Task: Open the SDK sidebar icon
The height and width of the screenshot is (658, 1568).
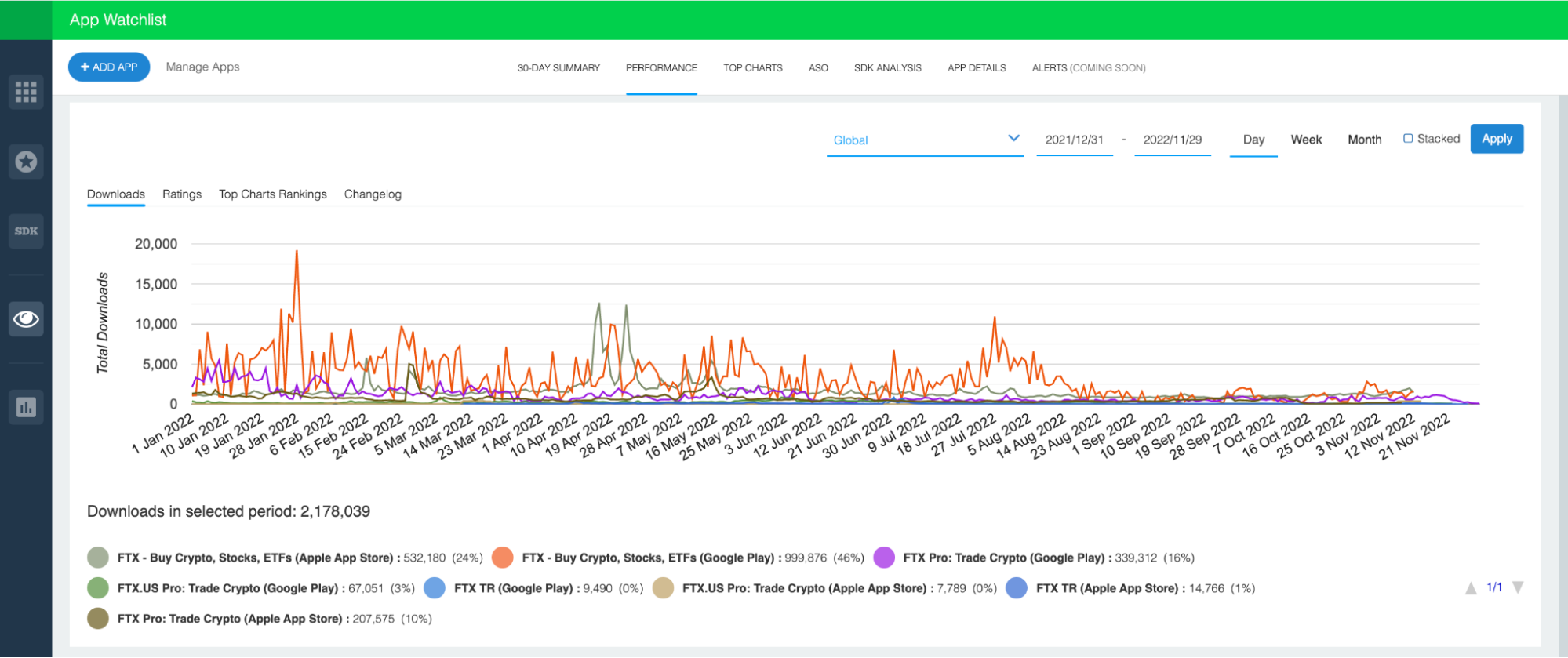Action: 26,231
